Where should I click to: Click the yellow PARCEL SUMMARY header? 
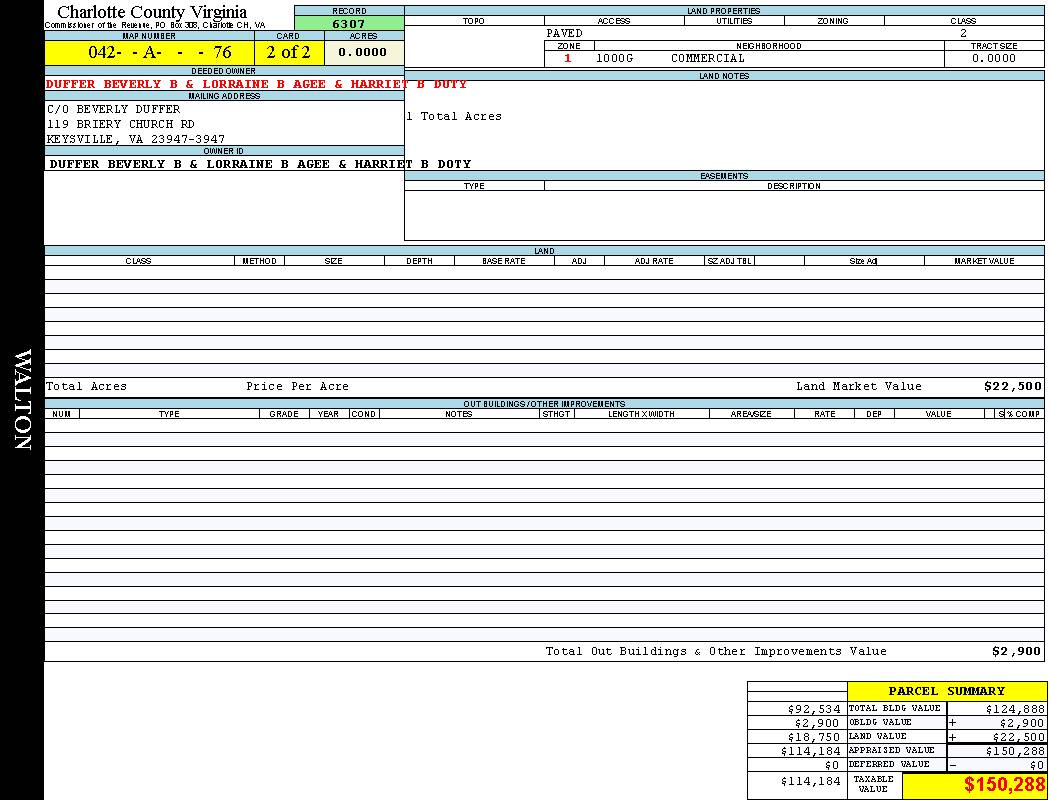946,691
